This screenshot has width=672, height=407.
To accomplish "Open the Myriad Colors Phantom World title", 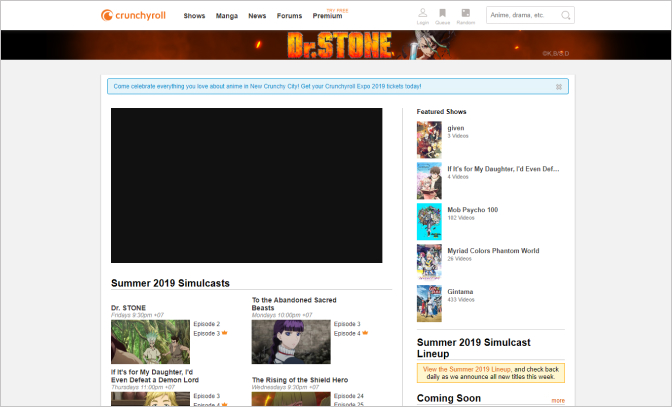I will tap(493, 251).
